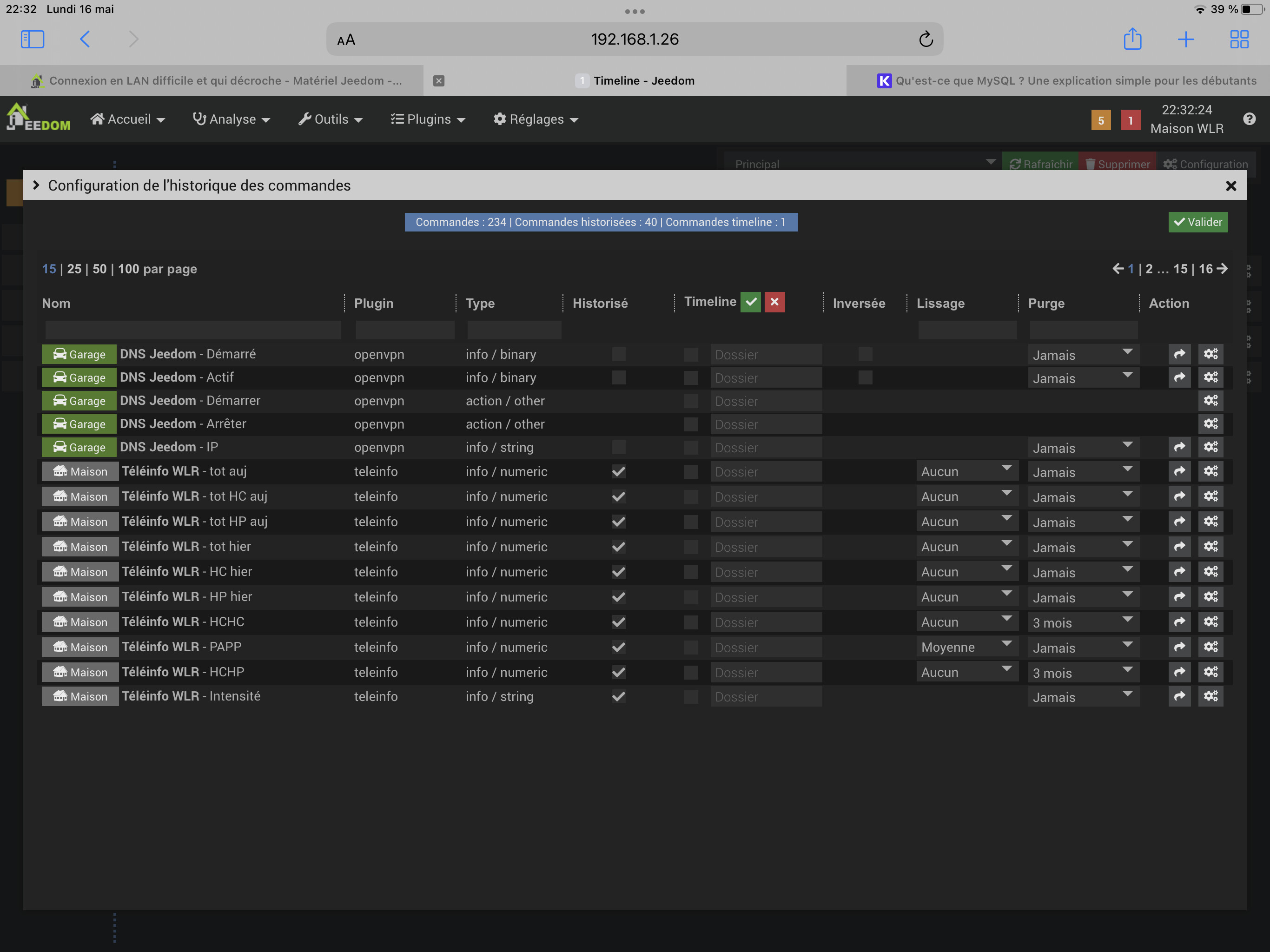Open Purge dropdown for Téléinfo WLR HCHC
This screenshot has width=1270, height=952.
(x=1082, y=622)
